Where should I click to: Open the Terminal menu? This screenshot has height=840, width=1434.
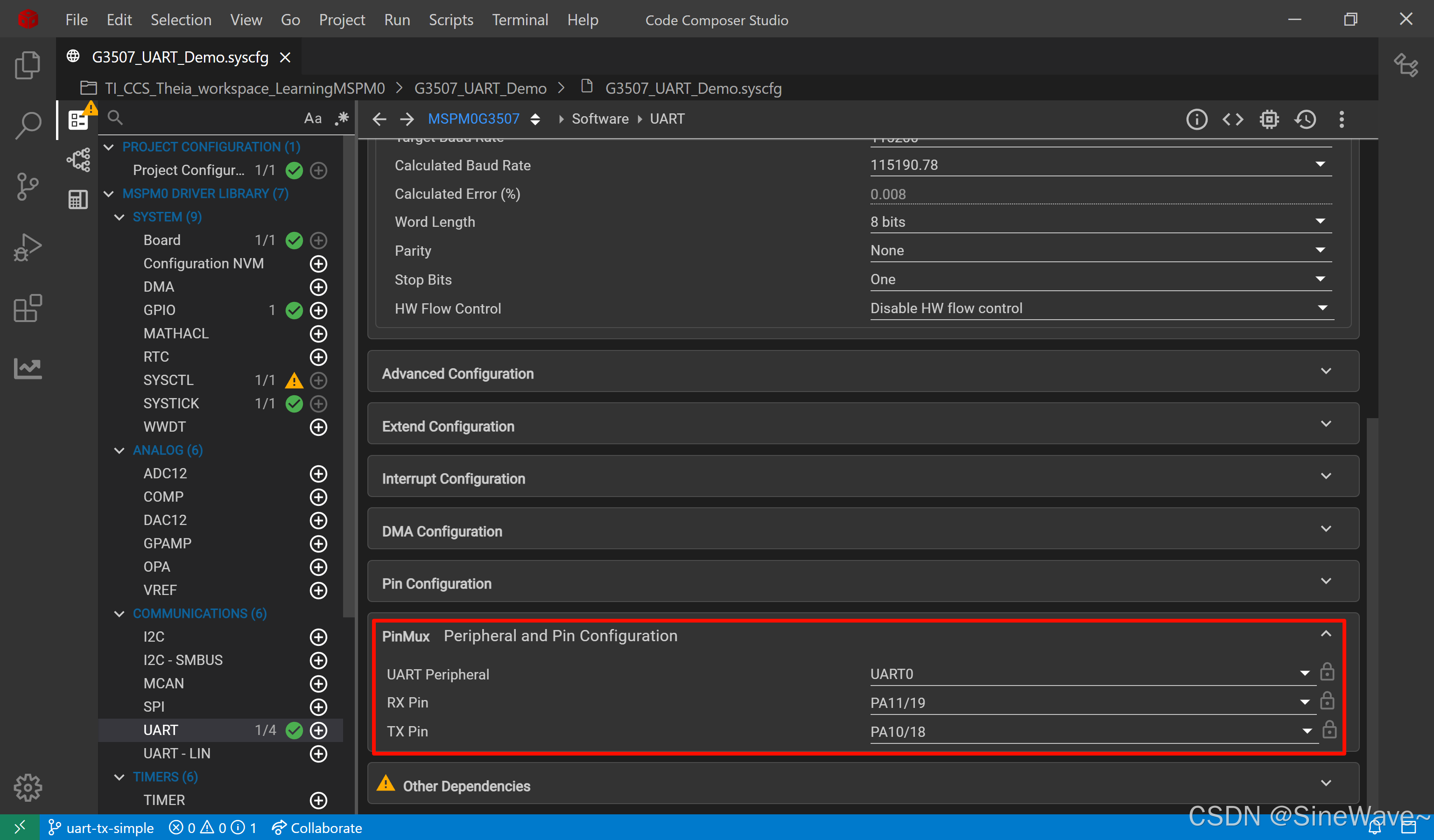pyautogui.click(x=520, y=20)
